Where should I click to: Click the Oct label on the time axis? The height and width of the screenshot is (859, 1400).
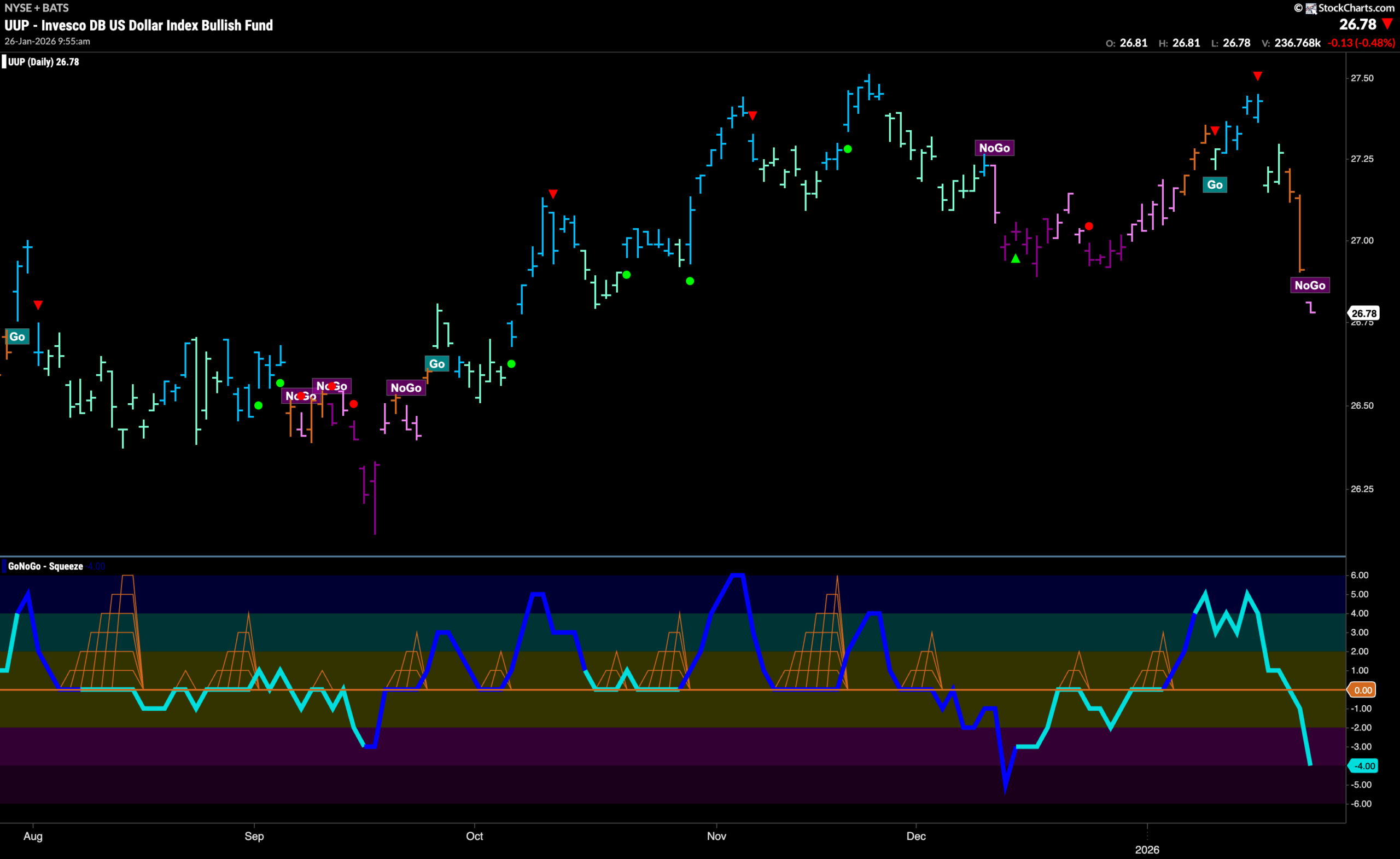point(475,836)
